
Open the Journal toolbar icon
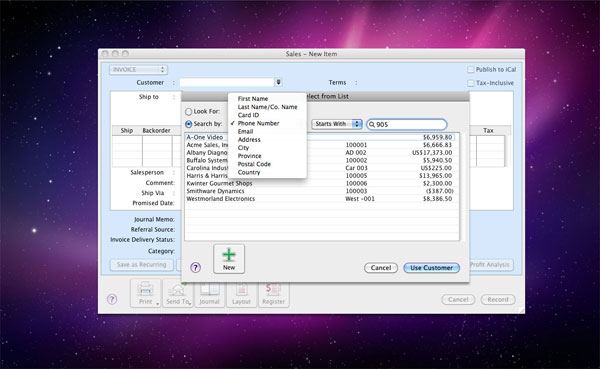tap(209, 293)
